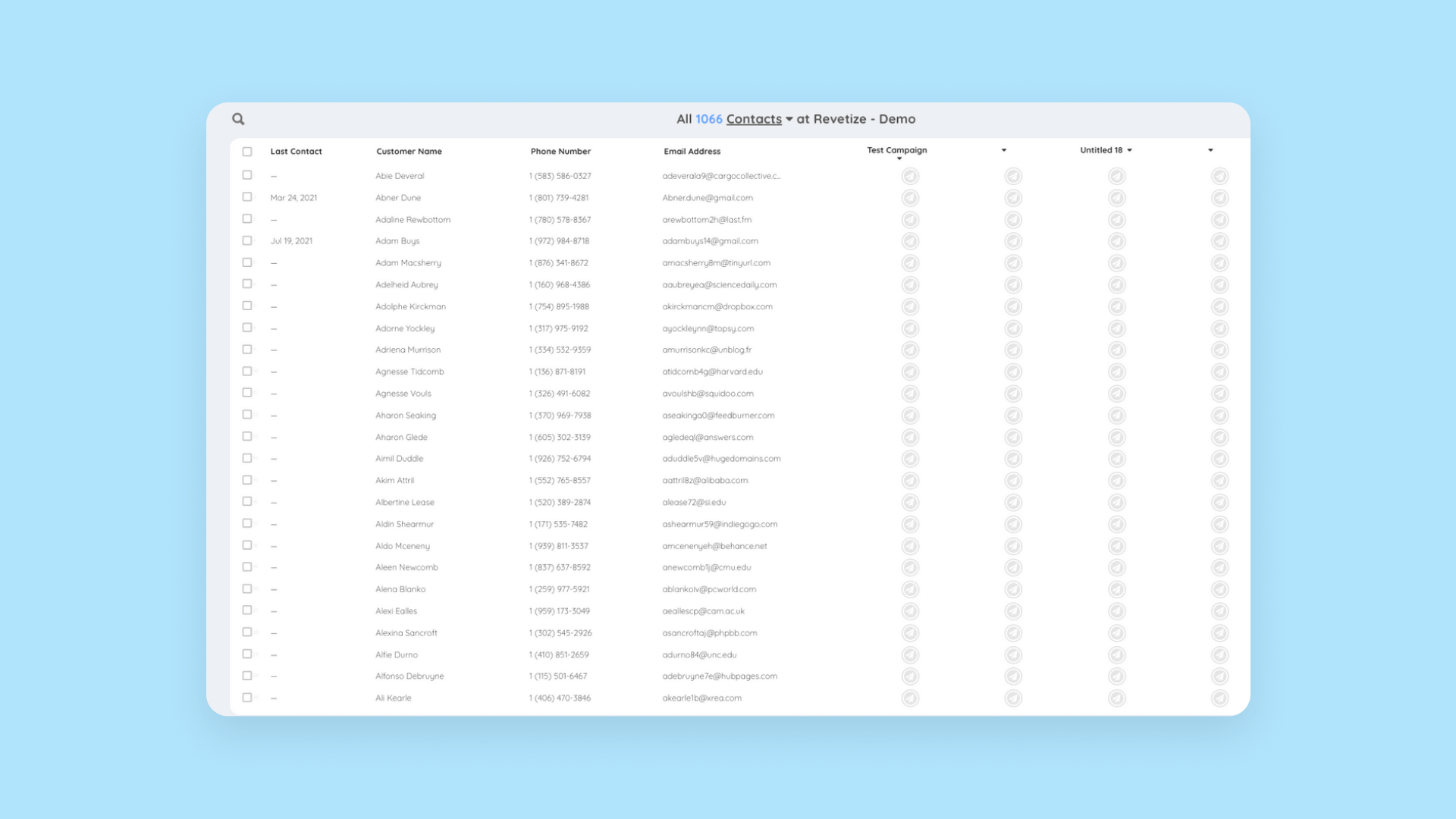The image size is (1456, 819).
Task: Click the campaign status icon for Abie Deveral
Action: click(x=908, y=175)
